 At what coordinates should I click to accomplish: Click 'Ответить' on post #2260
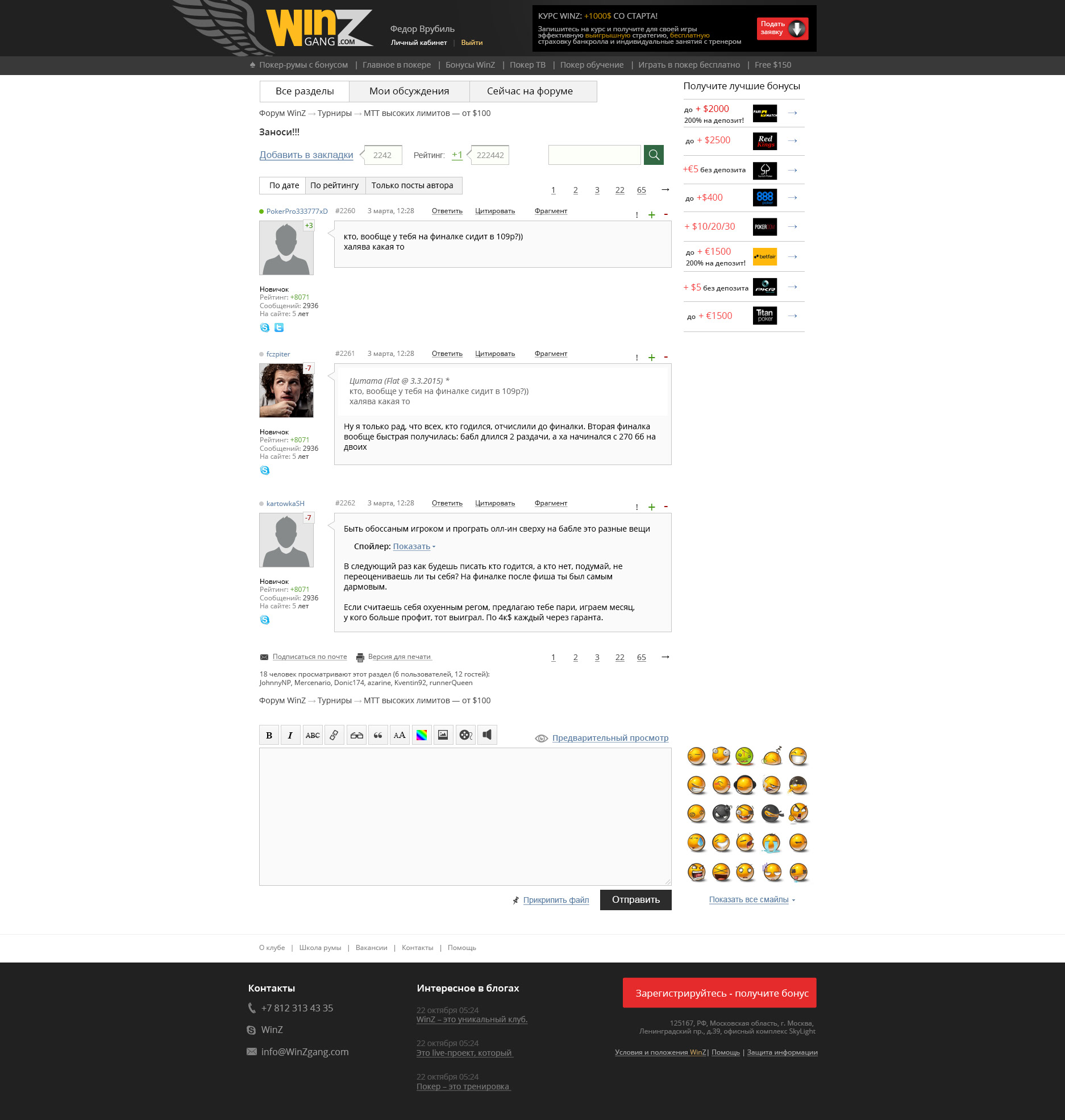coord(447,211)
